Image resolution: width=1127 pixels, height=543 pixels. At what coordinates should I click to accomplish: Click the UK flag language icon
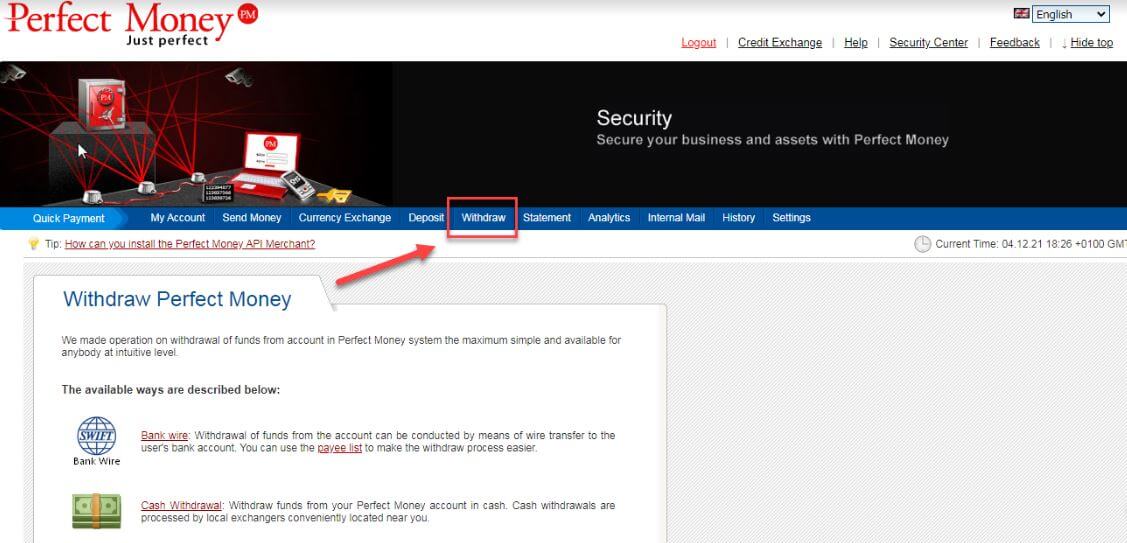point(1021,13)
